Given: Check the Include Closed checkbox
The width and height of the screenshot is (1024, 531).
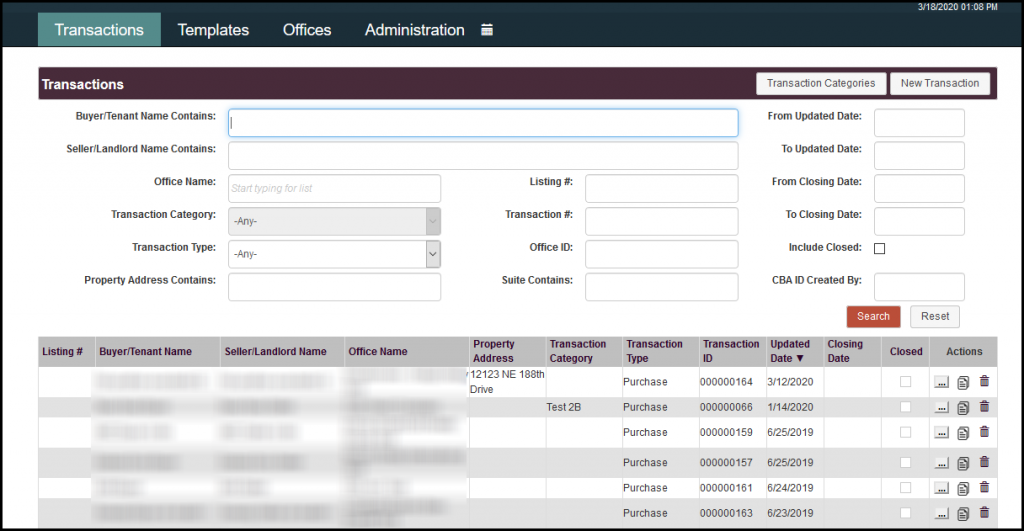Looking at the screenshot, I should click(x=880, y=248).
